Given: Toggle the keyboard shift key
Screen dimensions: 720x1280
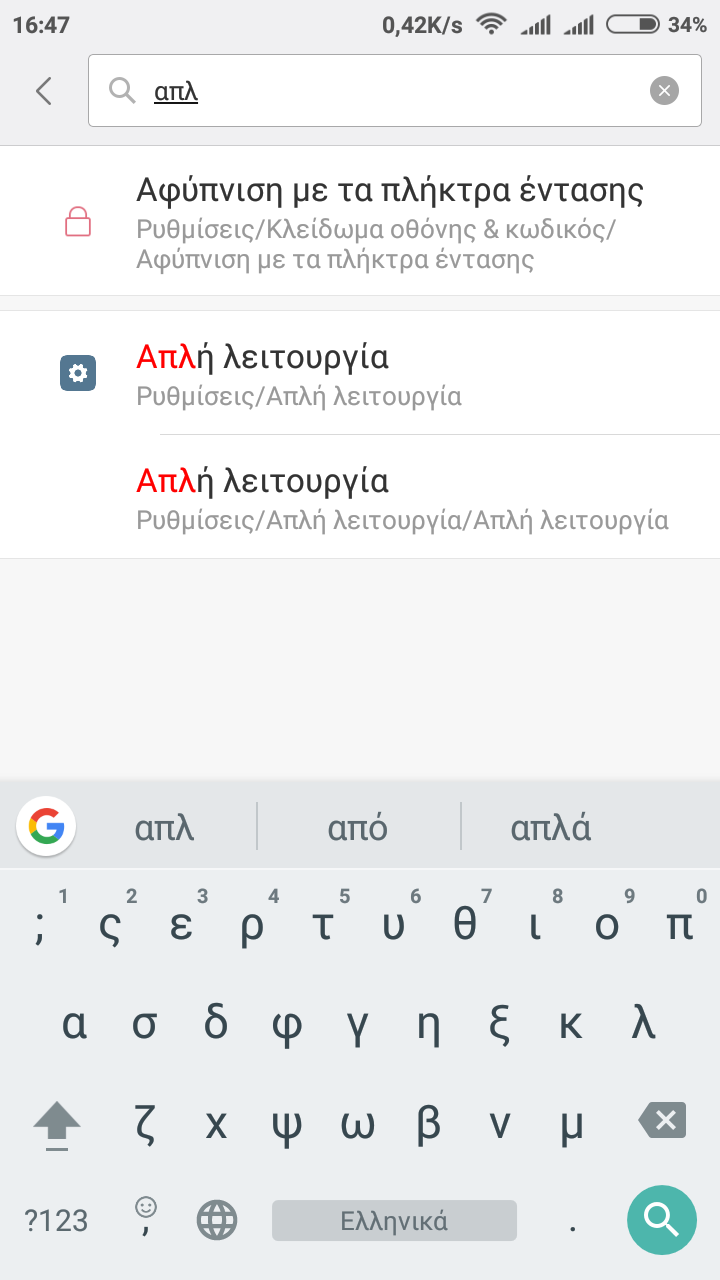Looking at the screenshot, I should (57, 1125).
